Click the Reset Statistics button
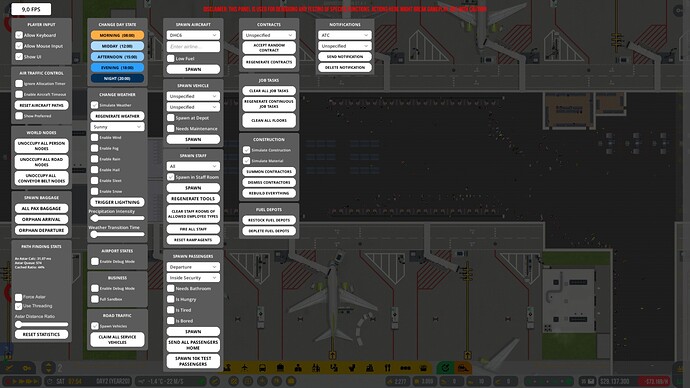 tap(41, 334)
